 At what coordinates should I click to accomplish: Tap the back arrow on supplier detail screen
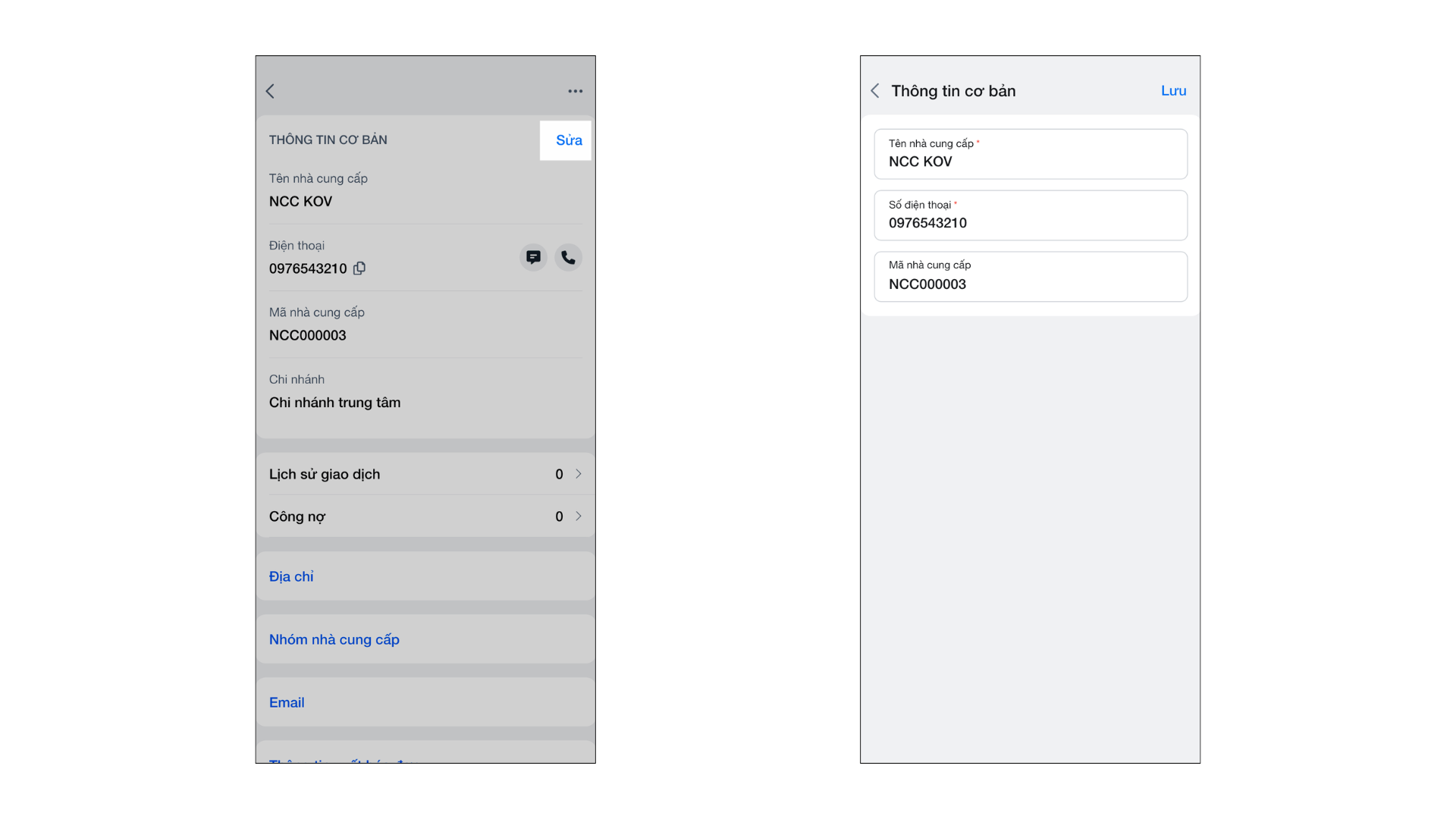pos(270,91)
